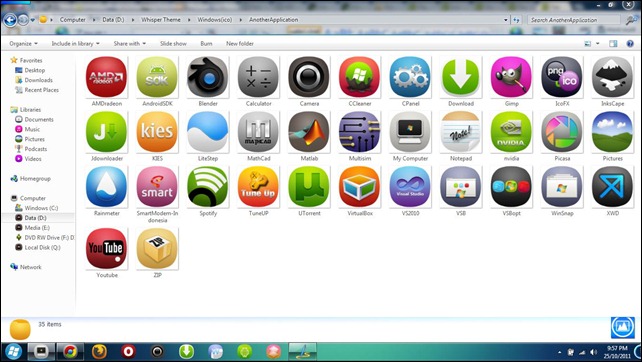
Task: Select the VS2010 icon file
Action: tap(410, 187)
